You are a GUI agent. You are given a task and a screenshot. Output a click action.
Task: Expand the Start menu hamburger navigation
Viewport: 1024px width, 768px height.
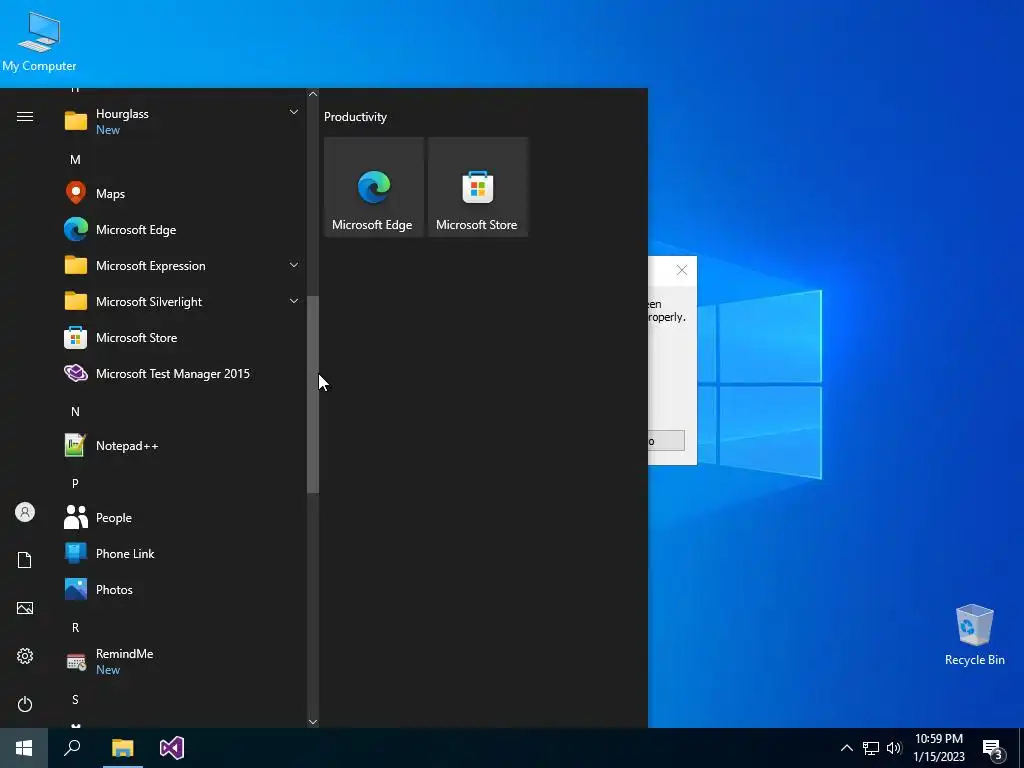tap(25, 117)
